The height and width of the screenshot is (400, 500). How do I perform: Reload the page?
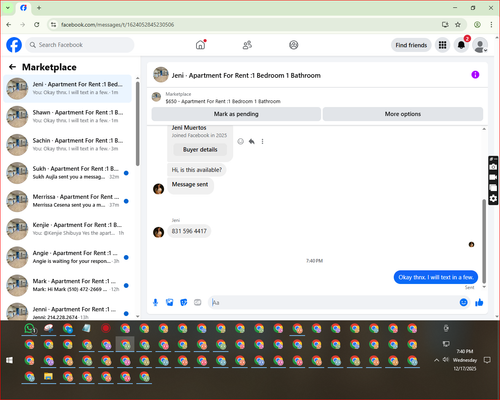tap(37, 25)
